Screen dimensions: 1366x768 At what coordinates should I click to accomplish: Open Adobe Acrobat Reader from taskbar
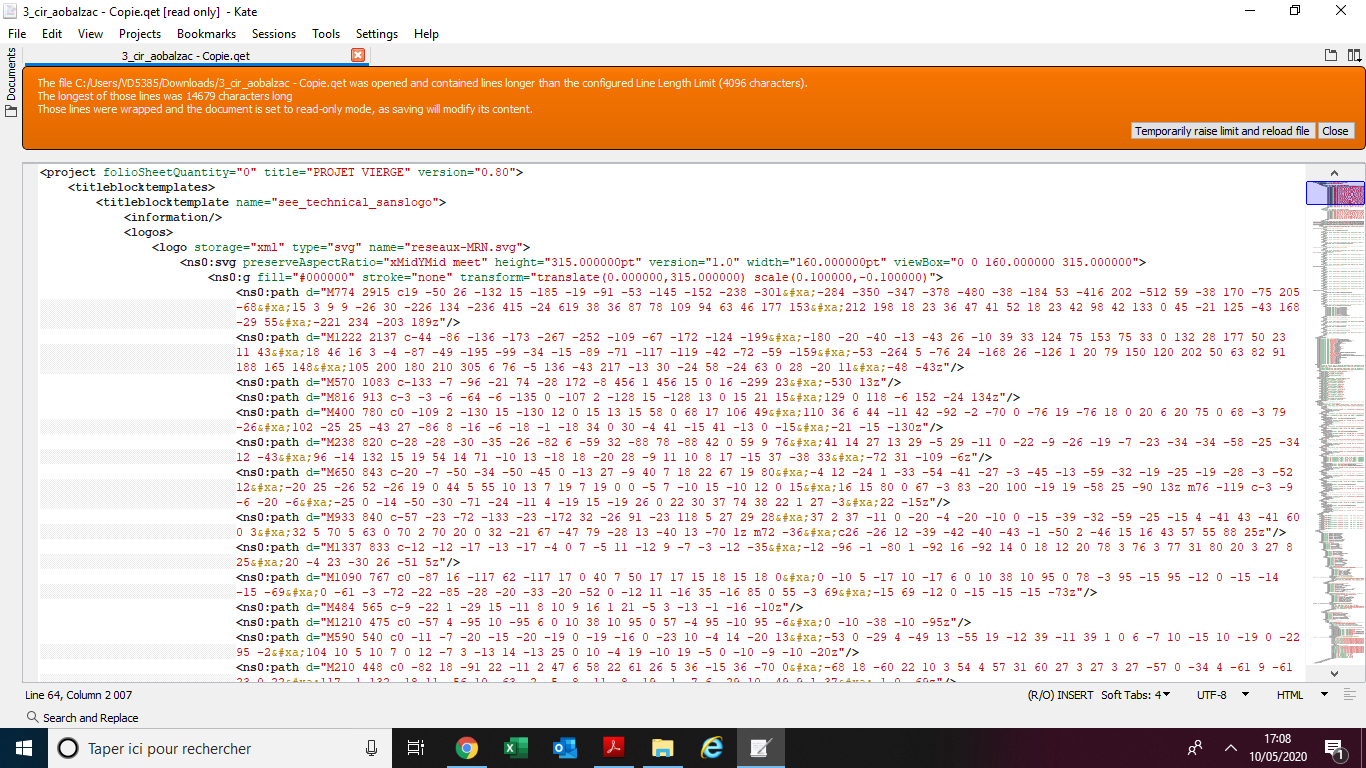click(x=613, y=748)
